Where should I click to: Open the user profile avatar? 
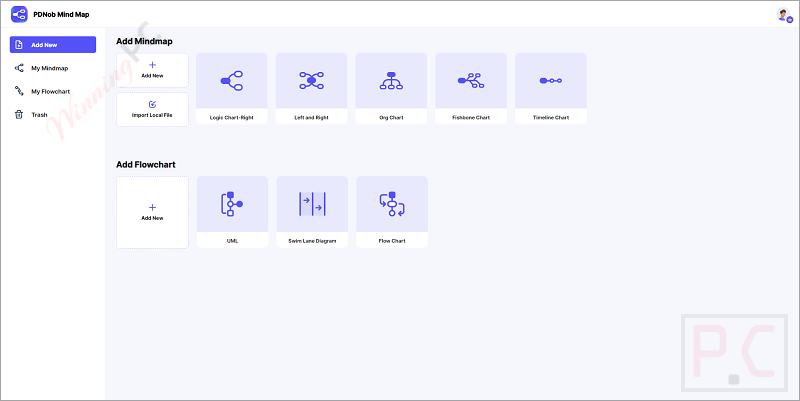783,14
